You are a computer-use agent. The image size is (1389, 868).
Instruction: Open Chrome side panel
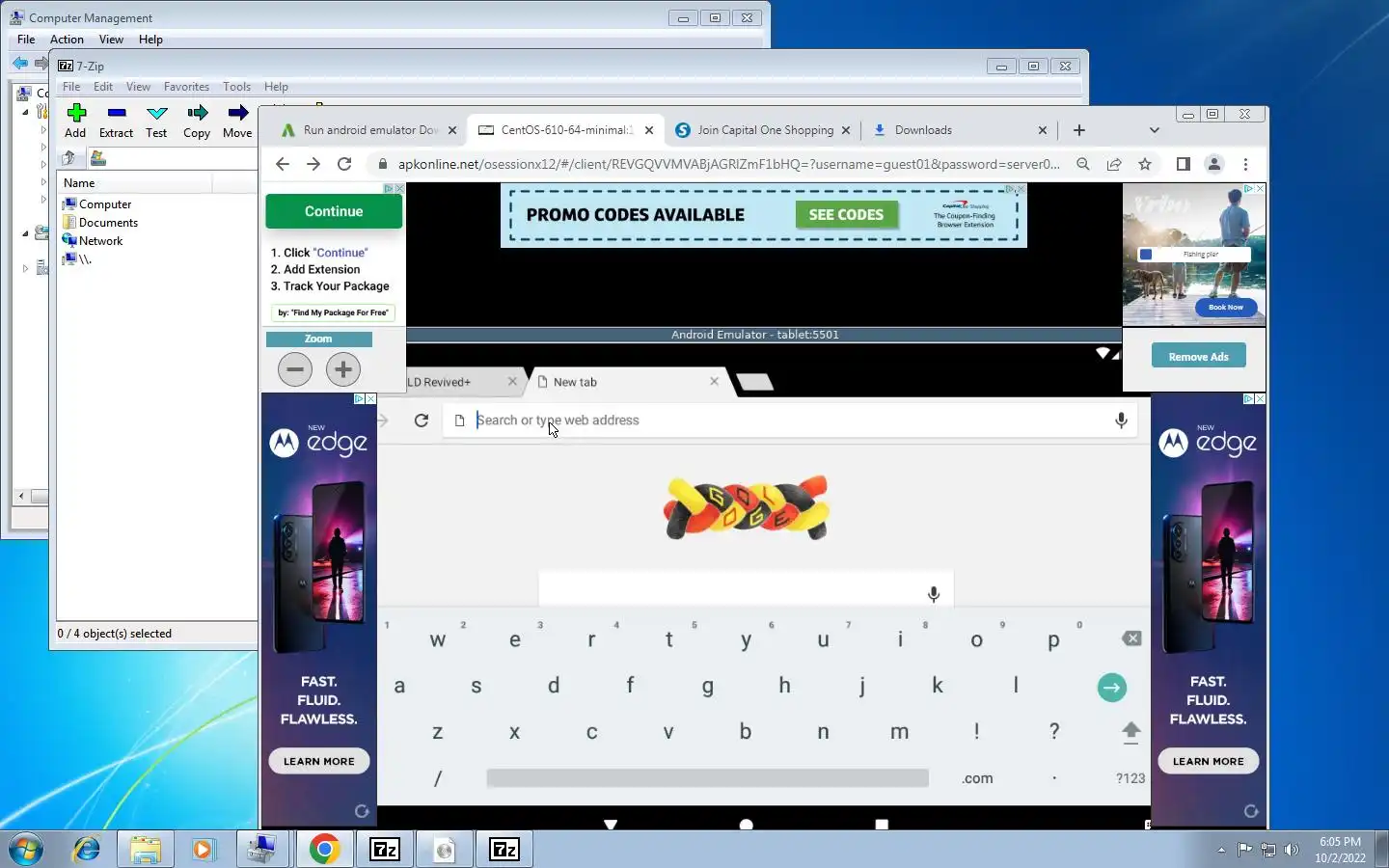pyautogui.click(x=1184, y=164)
